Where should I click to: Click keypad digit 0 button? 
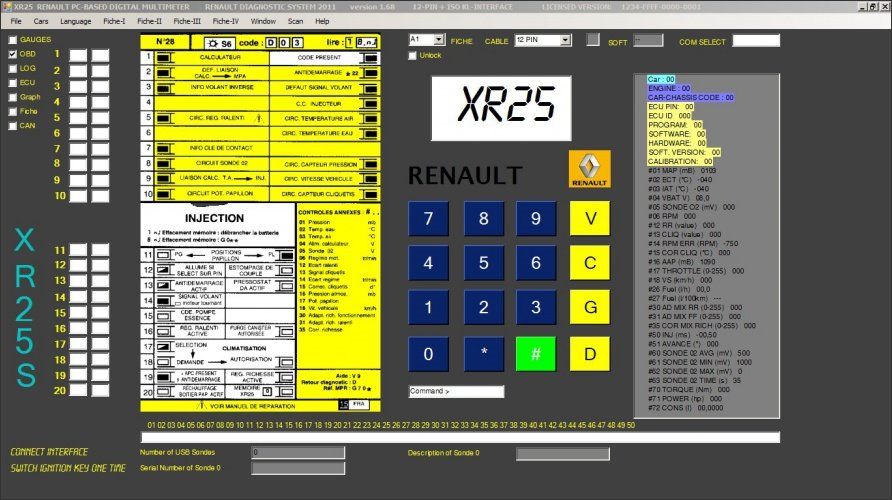pyautogui.click(x=428, y=354)
